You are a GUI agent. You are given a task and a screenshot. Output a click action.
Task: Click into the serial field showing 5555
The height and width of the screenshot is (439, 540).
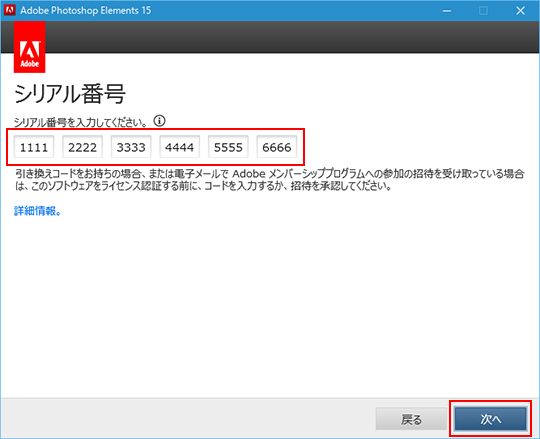[x=228, y=147]
